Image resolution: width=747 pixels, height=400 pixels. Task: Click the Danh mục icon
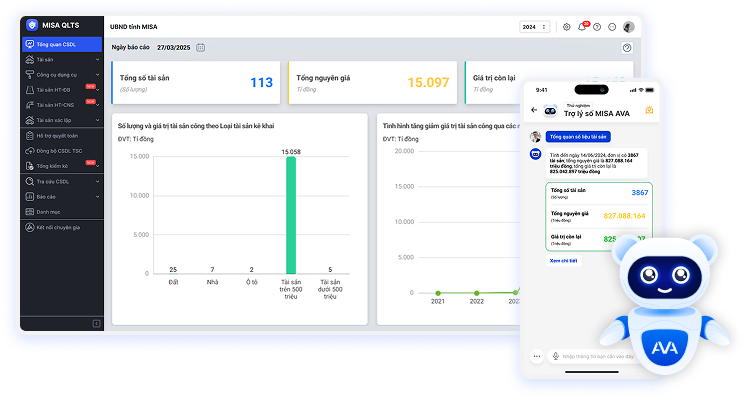pos(30,212)
